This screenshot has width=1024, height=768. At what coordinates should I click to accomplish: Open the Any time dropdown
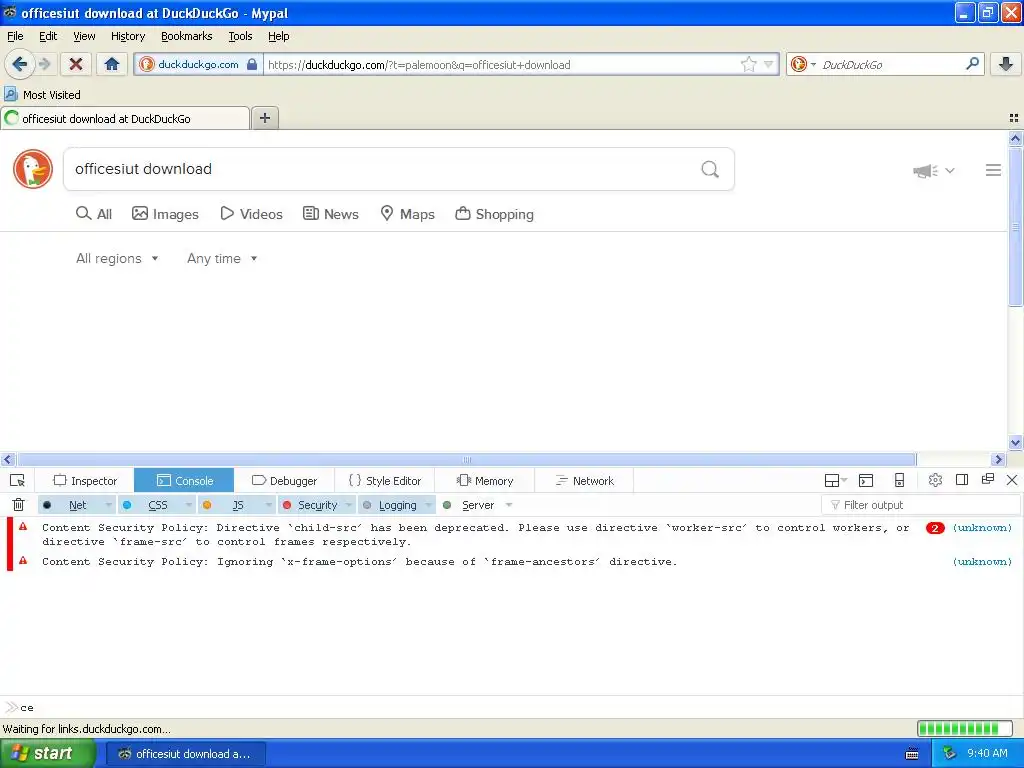tap(222, 259)
